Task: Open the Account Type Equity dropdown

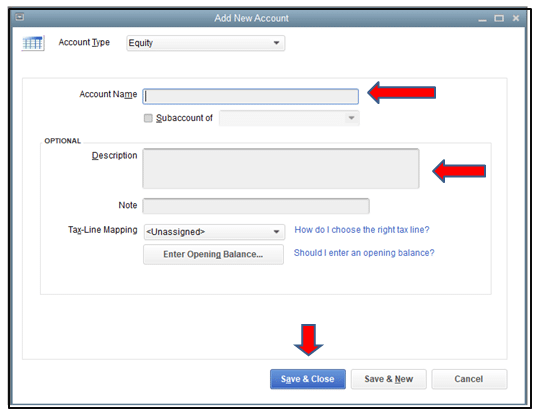Action: click(206, 43)
